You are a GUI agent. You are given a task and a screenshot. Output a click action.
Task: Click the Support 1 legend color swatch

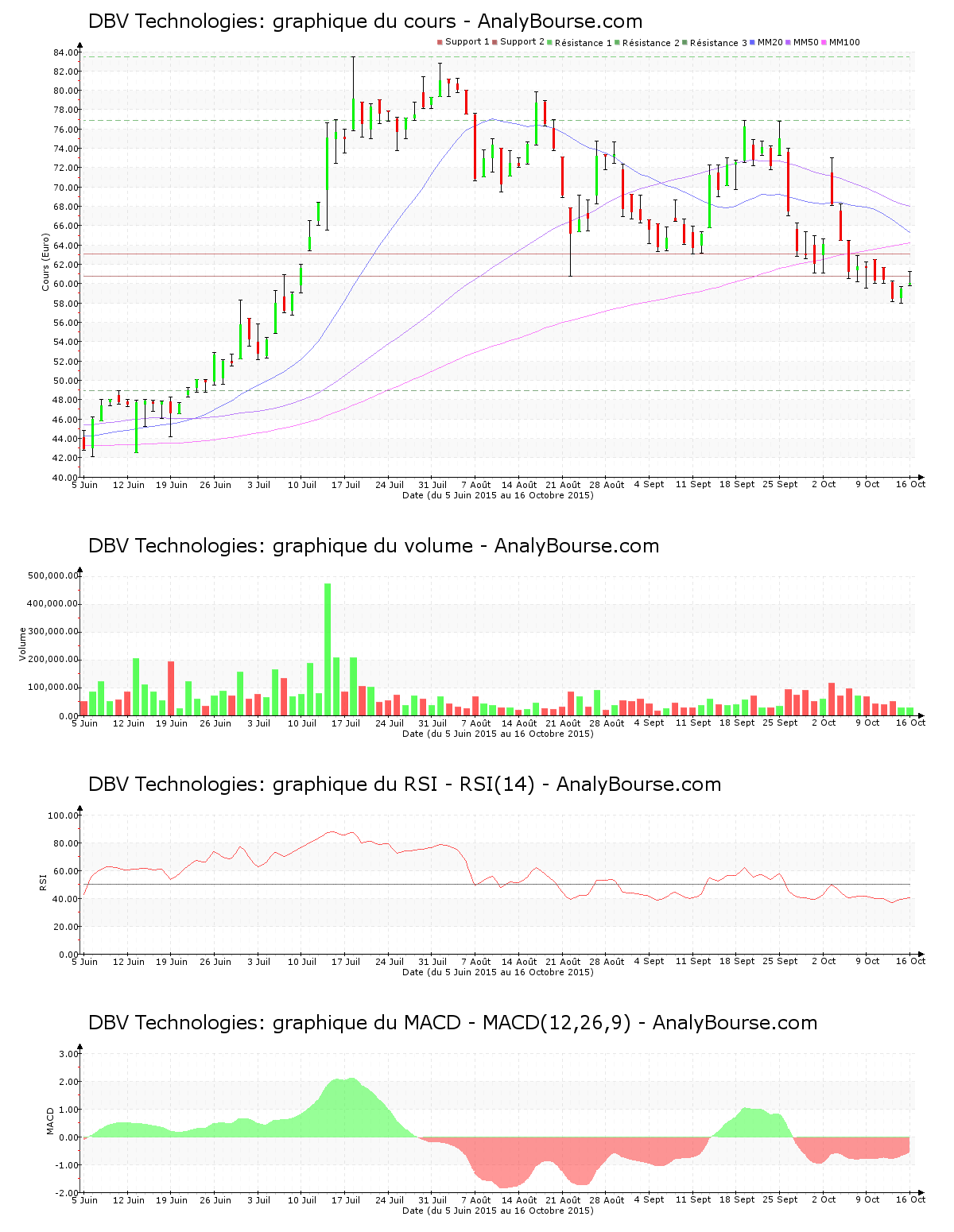(440, 42)
